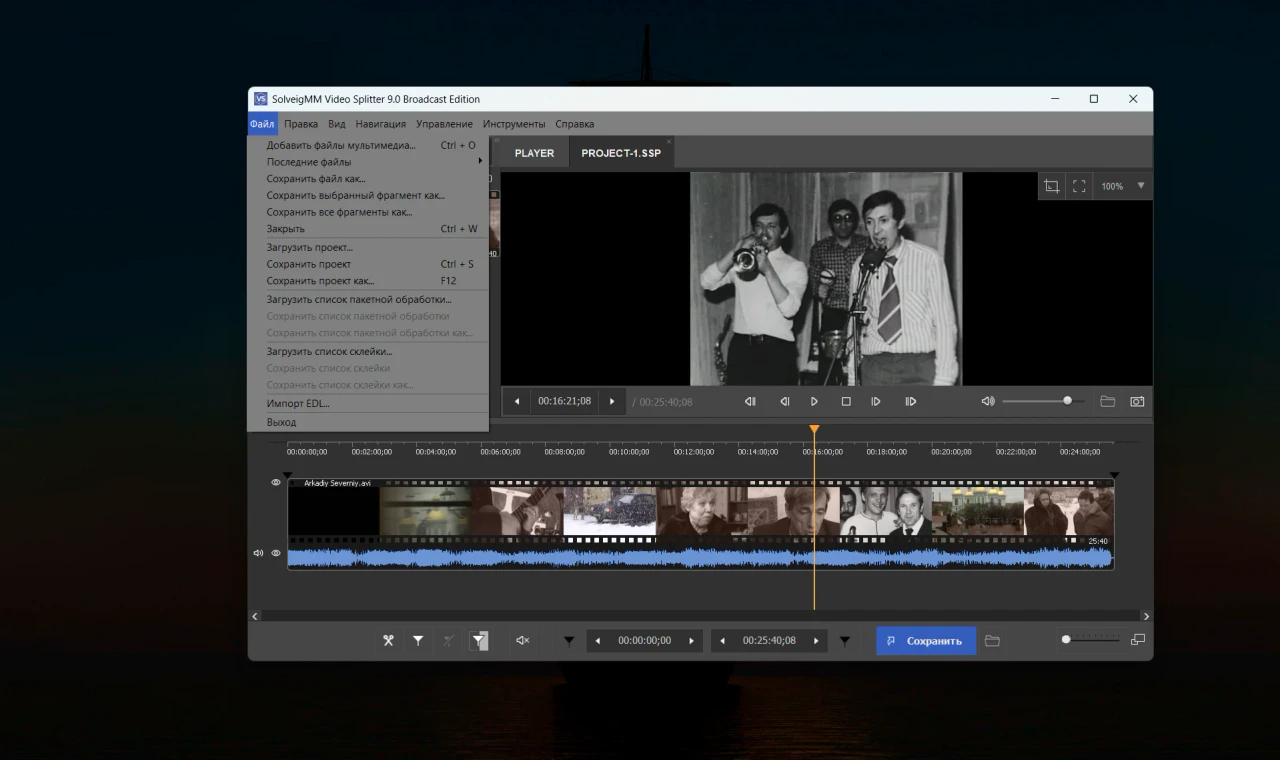
Task: Click the invert fragments marker icon
Action: [479, 641]
